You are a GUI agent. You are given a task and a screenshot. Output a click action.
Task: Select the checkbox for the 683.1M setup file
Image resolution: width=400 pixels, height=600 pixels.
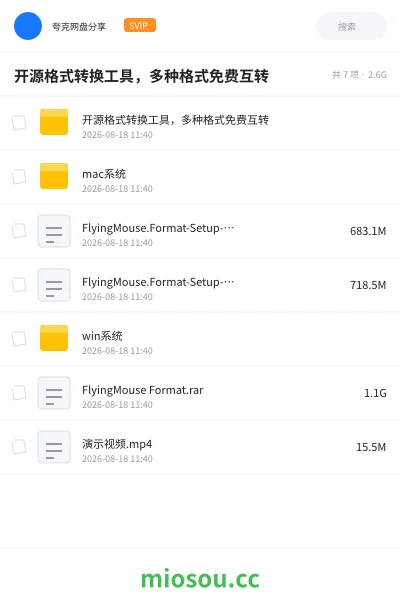(x=19, y=231)
